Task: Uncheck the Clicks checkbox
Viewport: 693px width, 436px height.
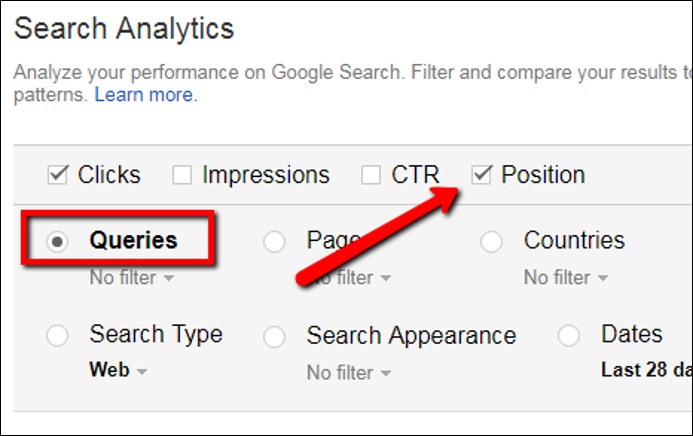Action: [x=57, y=175]
